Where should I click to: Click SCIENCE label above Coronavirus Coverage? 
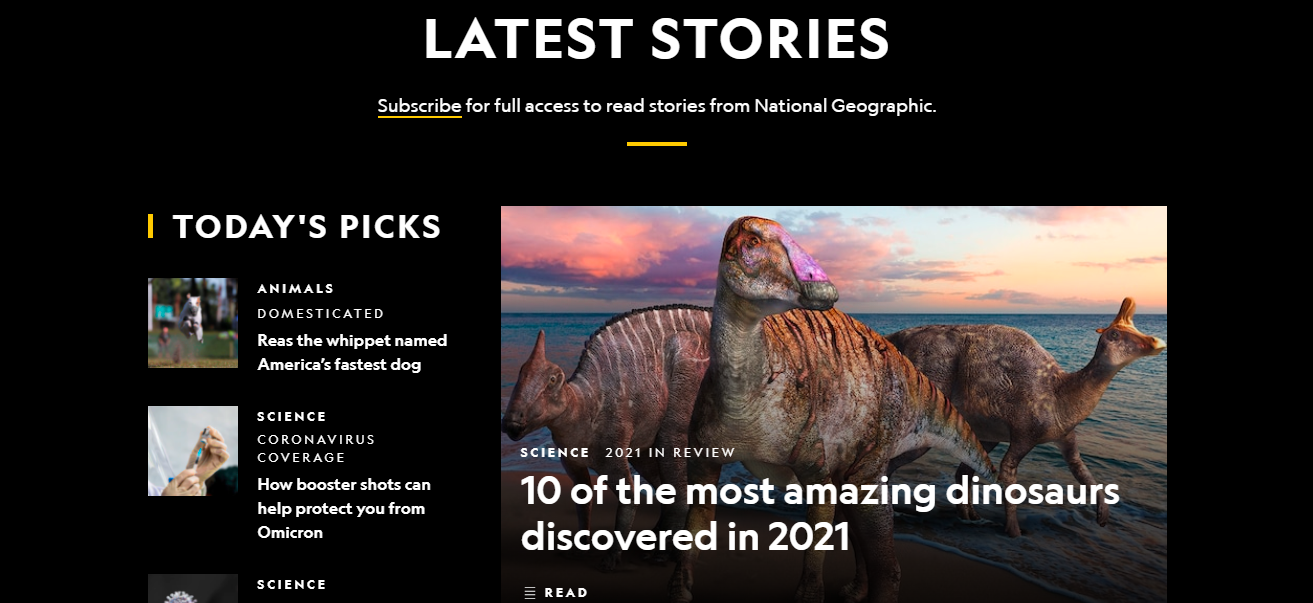point(292,416)
